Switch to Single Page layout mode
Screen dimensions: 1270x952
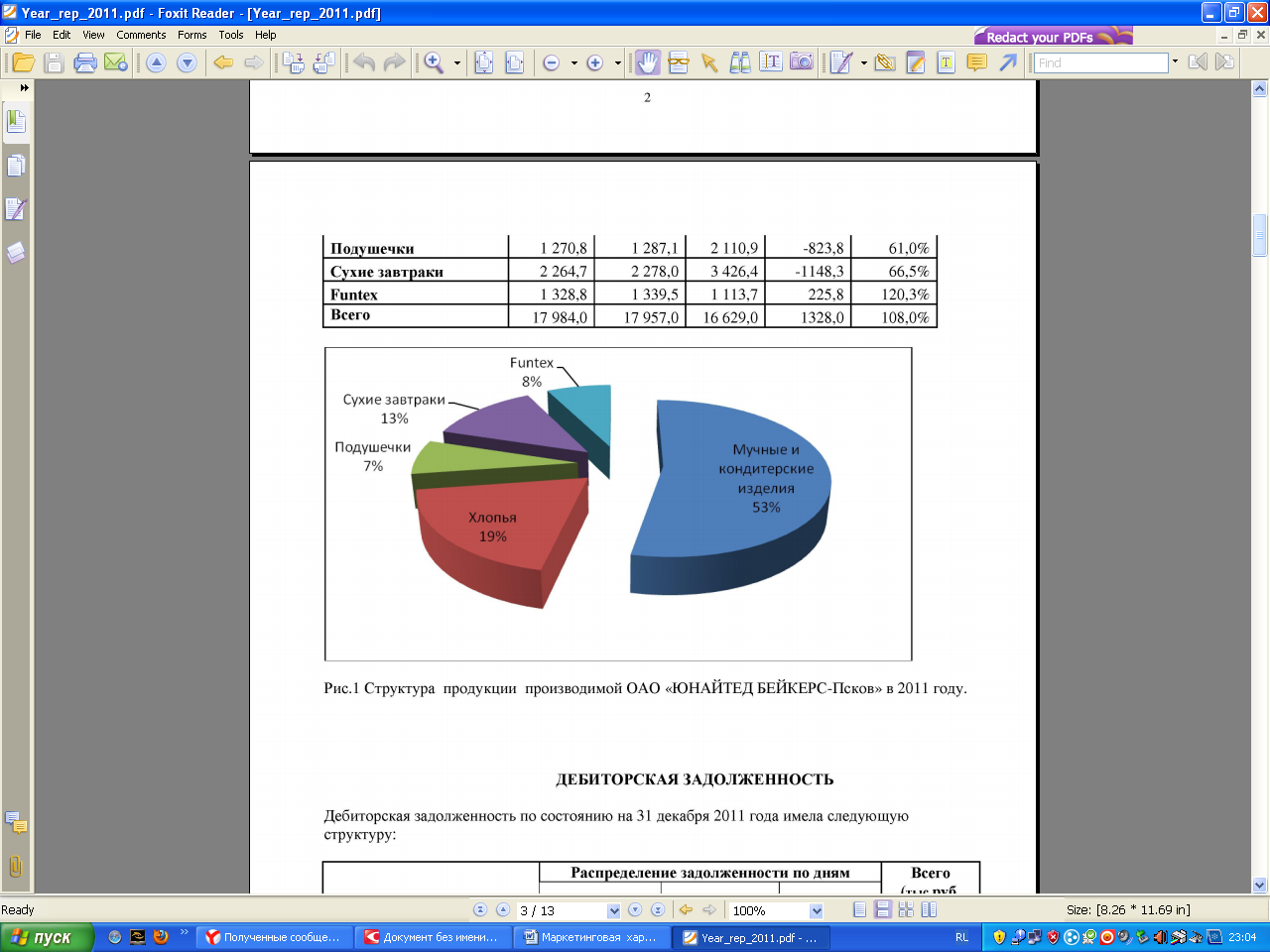860,909
